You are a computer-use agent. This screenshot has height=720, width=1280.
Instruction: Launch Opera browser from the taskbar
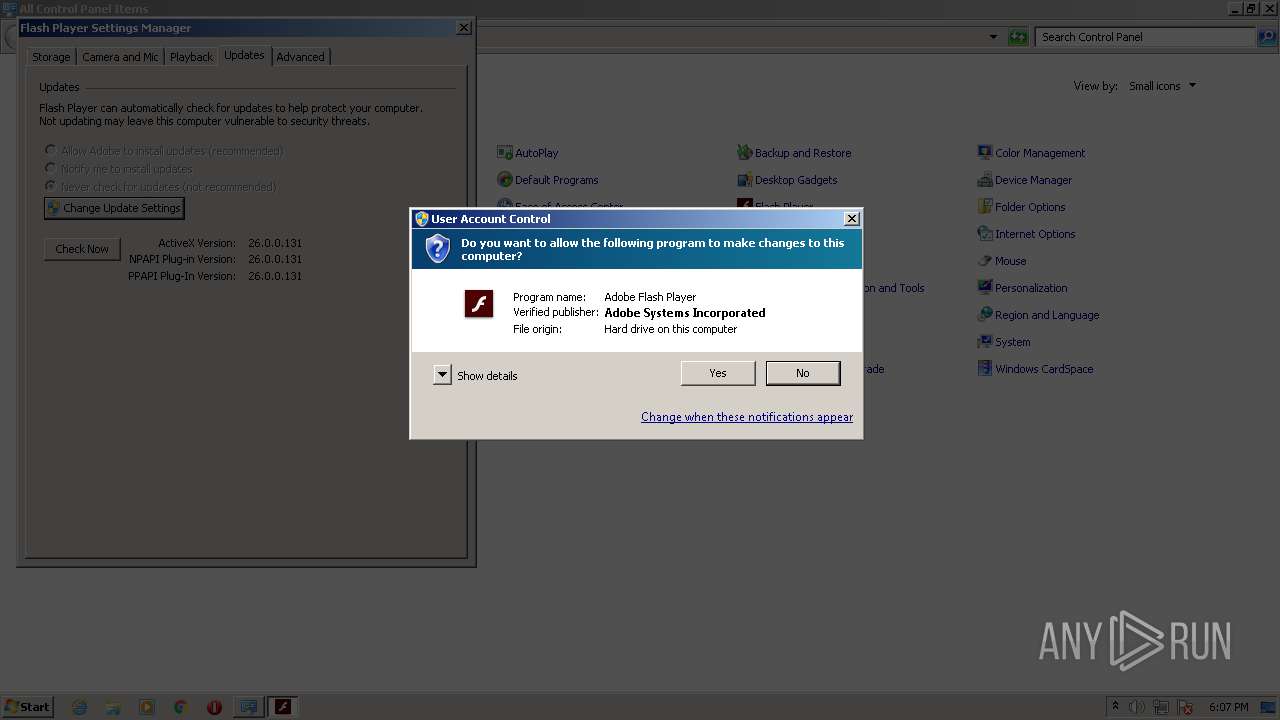click(x=214, y=707)
